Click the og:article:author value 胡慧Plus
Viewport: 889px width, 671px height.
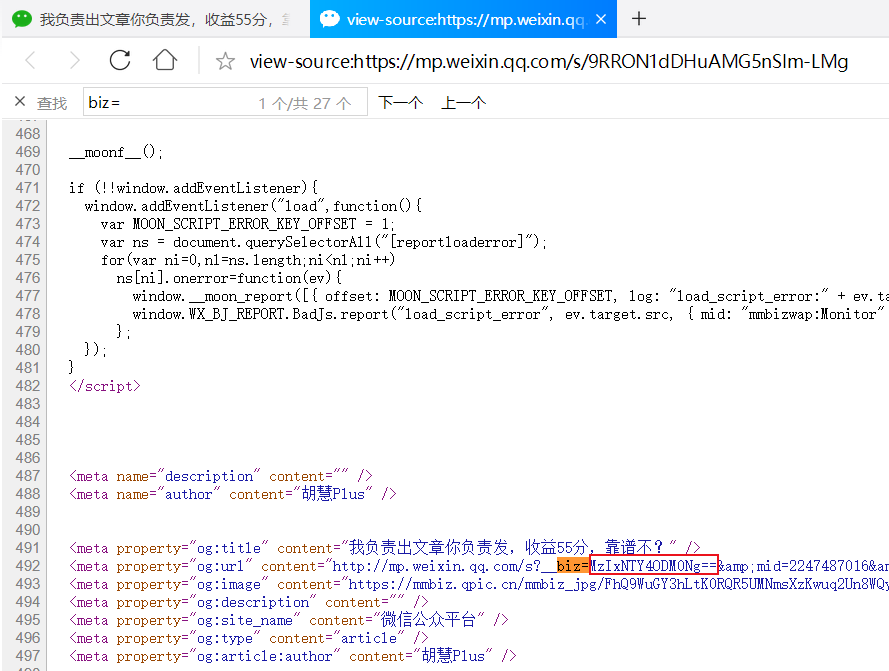coord(453,656)
